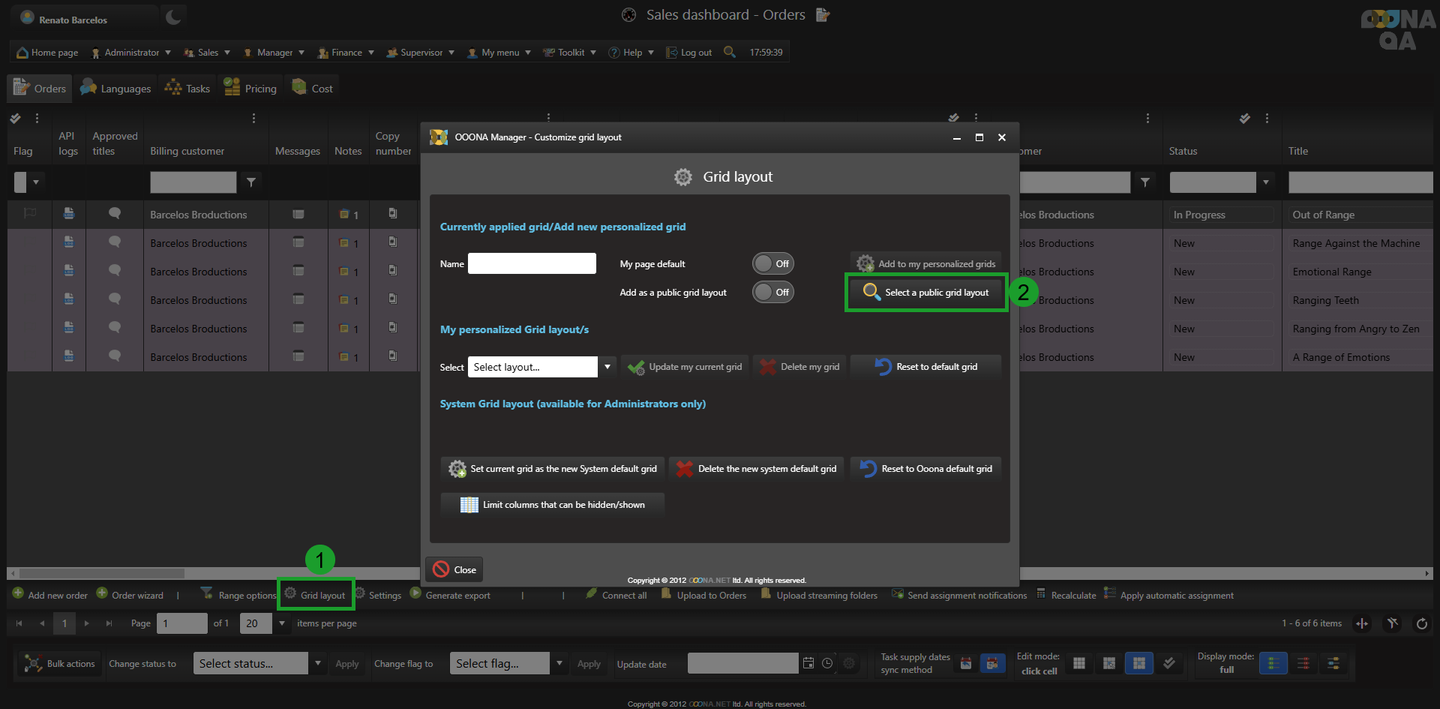1440x709 pixels.
Task: Click the grid layout Name input field
Action: pyautogui.click(x=532, y=264)
